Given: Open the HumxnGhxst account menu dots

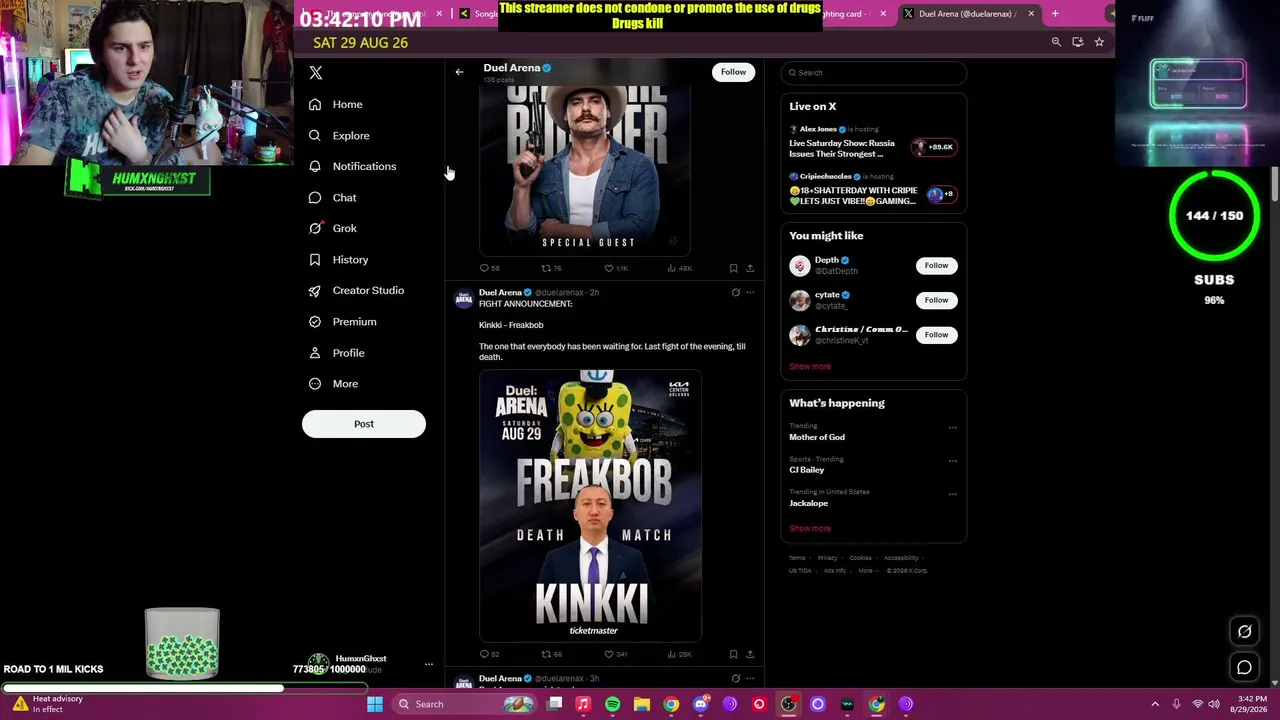Looking at the screenshot, I should pos(429,664).
